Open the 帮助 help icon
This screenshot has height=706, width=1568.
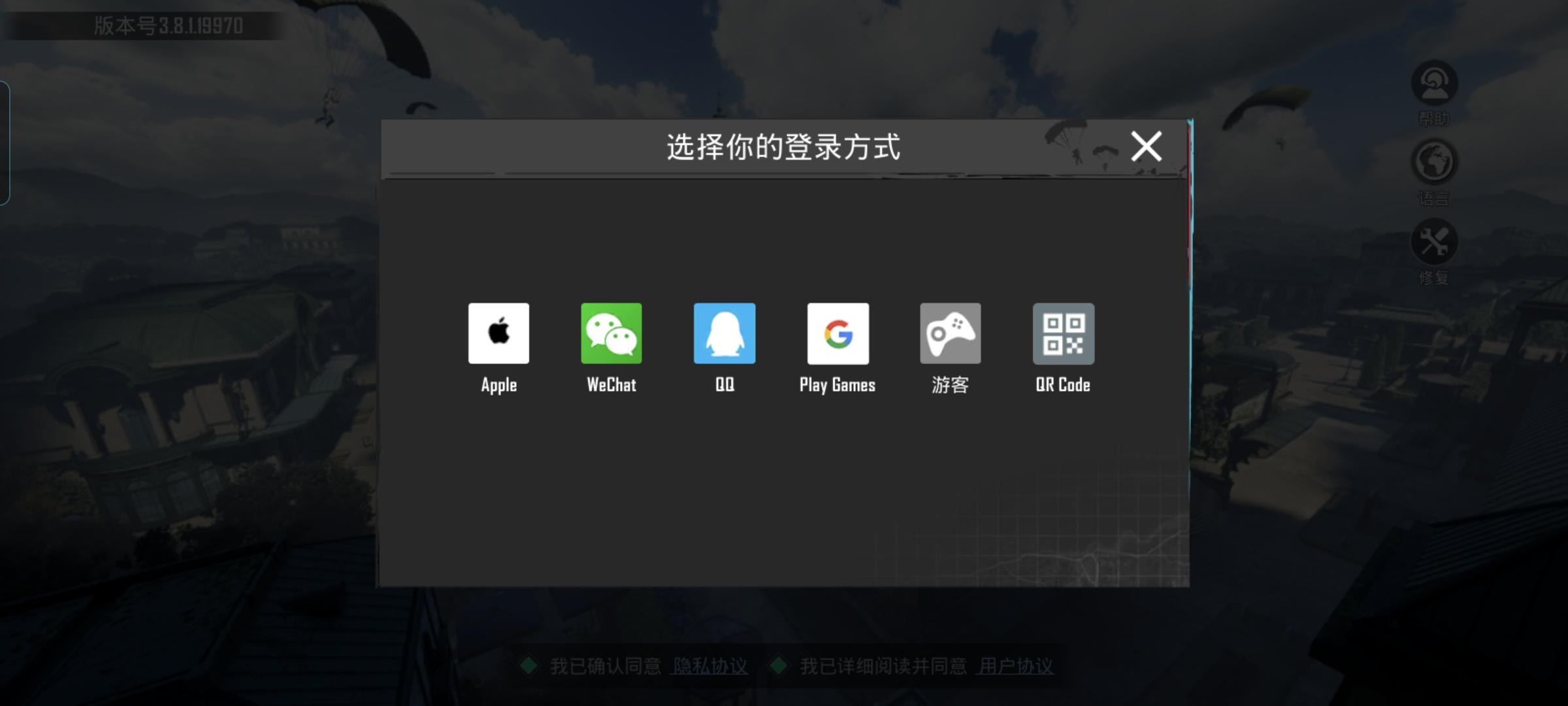click(1435, 84)
